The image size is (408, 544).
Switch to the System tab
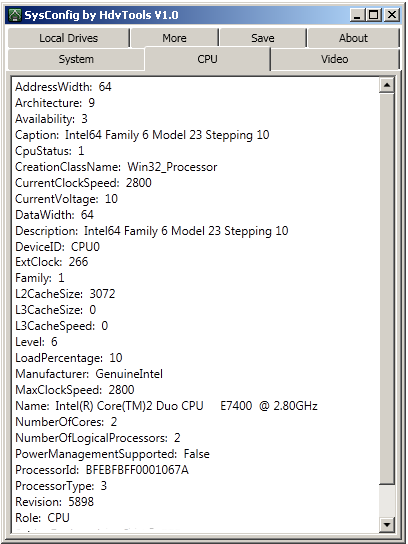(76, 59)
